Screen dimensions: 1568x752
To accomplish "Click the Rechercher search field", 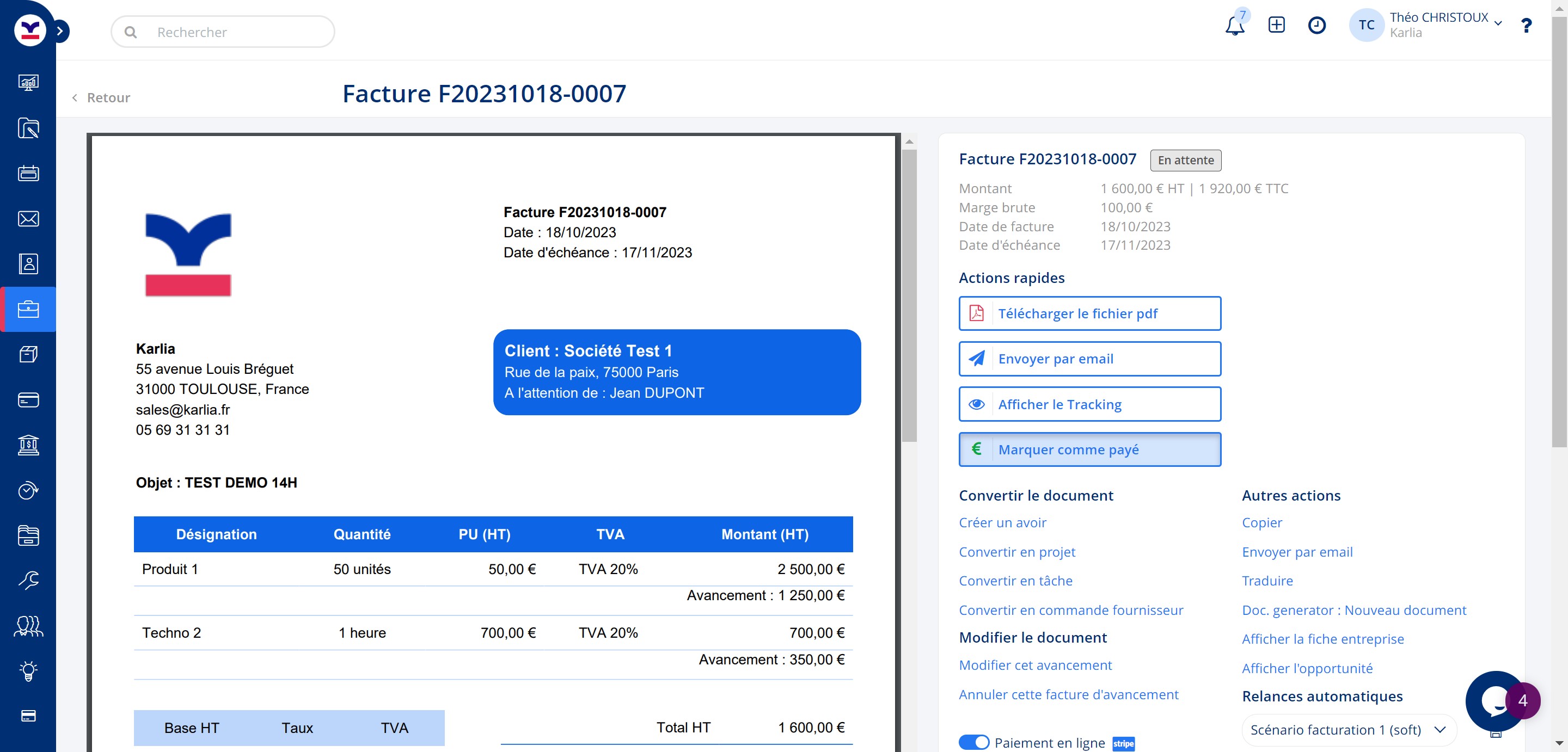I will click(x=223, y=32).
